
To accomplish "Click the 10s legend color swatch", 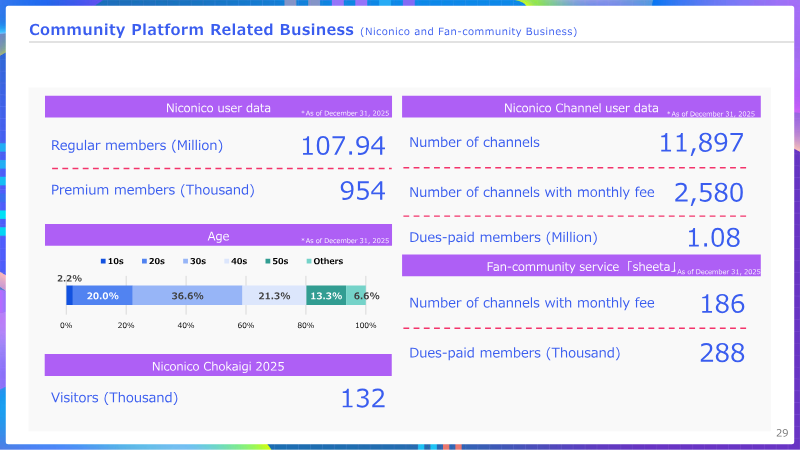I will pos(103,261).
